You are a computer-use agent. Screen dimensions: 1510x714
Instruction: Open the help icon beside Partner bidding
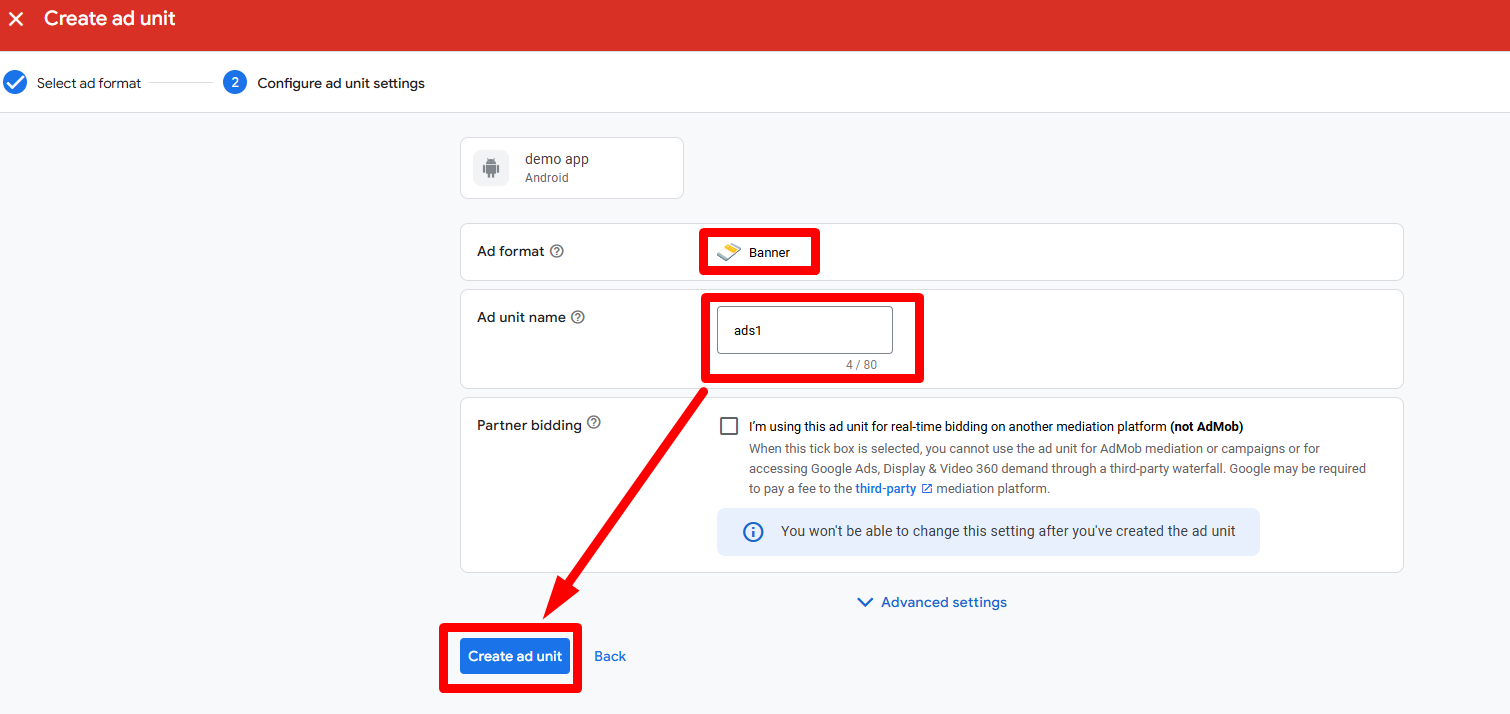click(594, 423)
